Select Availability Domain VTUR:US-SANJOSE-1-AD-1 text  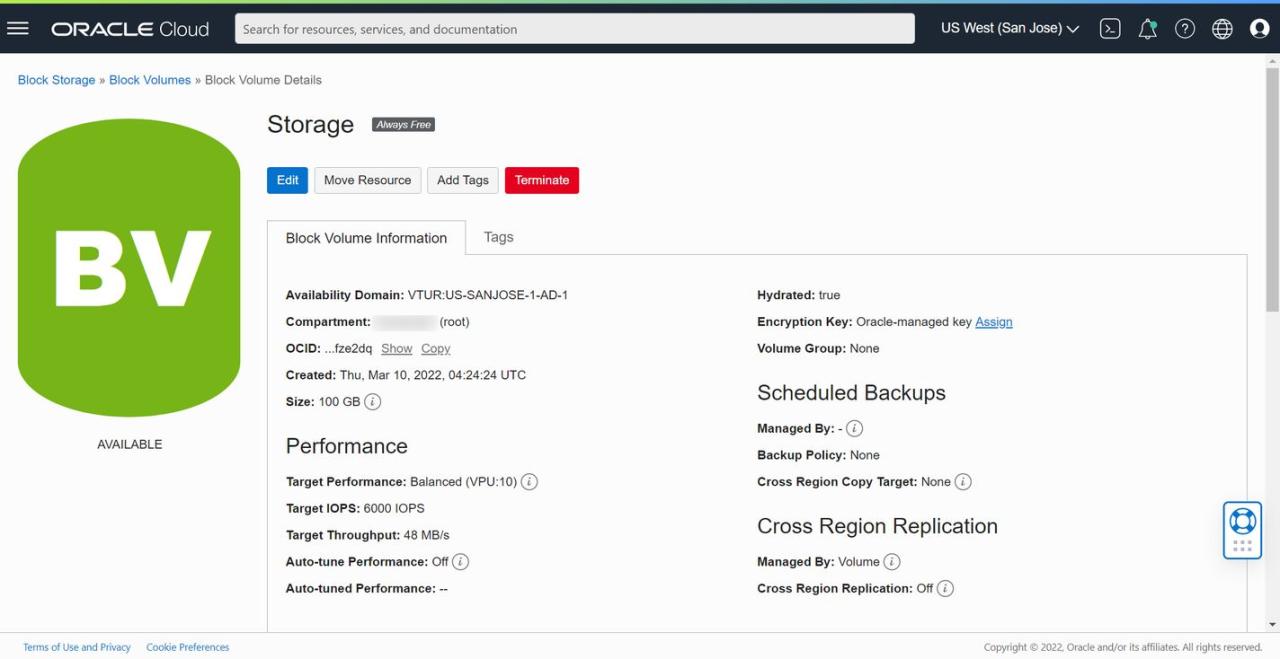click(427, 295)
